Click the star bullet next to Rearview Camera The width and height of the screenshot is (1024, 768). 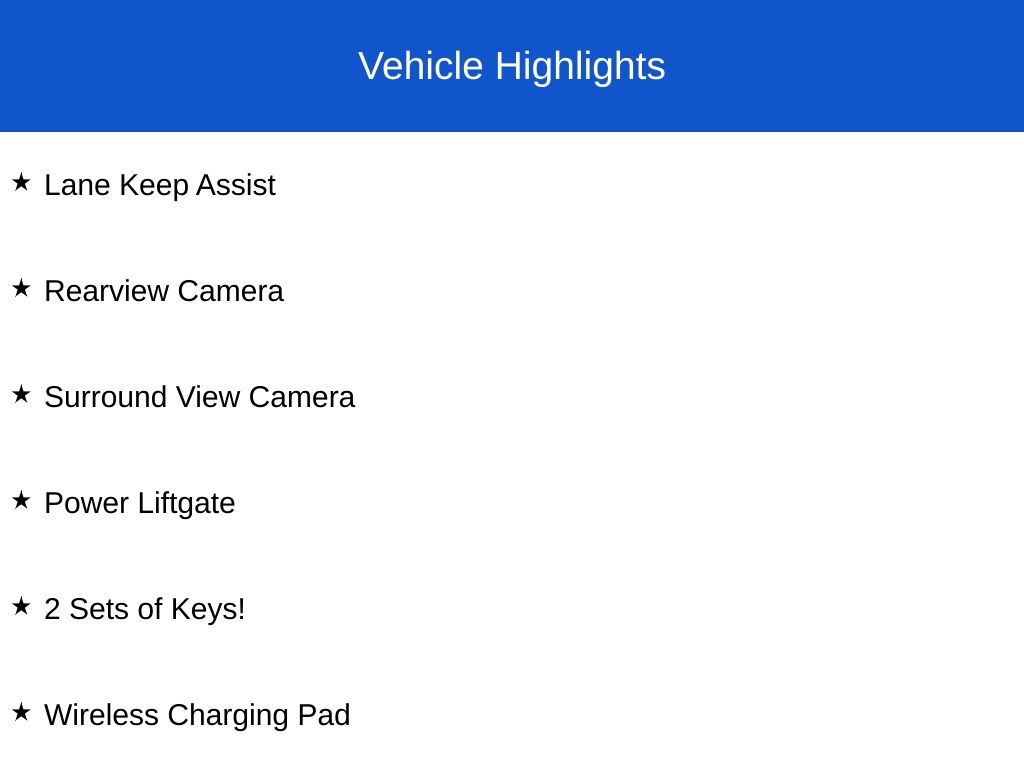[x=21, y=288]
